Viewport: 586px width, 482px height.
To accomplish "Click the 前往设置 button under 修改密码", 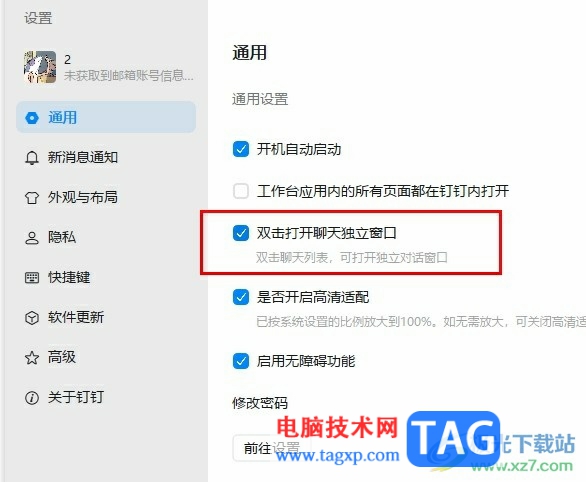I will [272, 448].
